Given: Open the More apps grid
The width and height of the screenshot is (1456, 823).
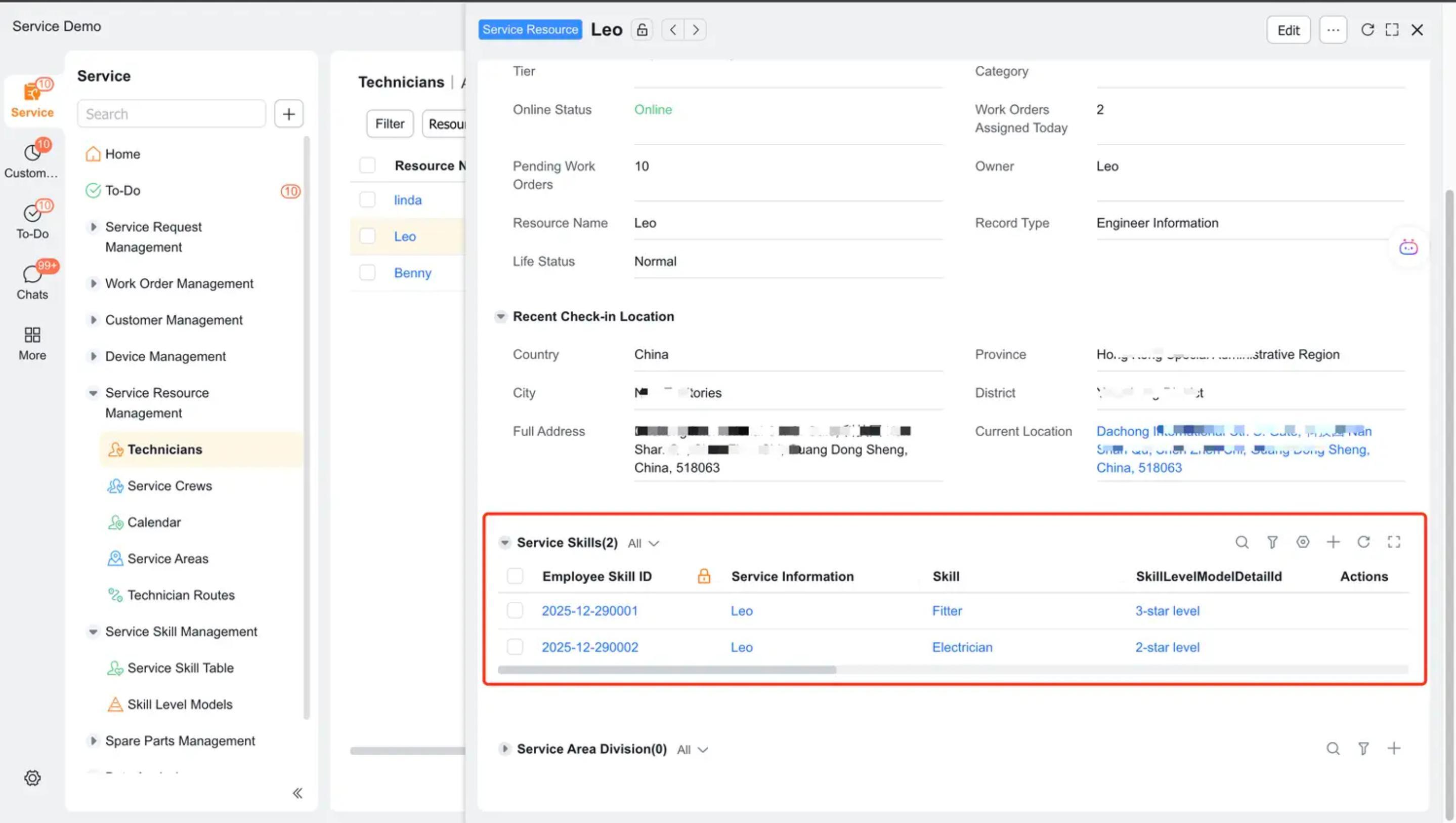Looking at the screenshot, I should (32, 343).
